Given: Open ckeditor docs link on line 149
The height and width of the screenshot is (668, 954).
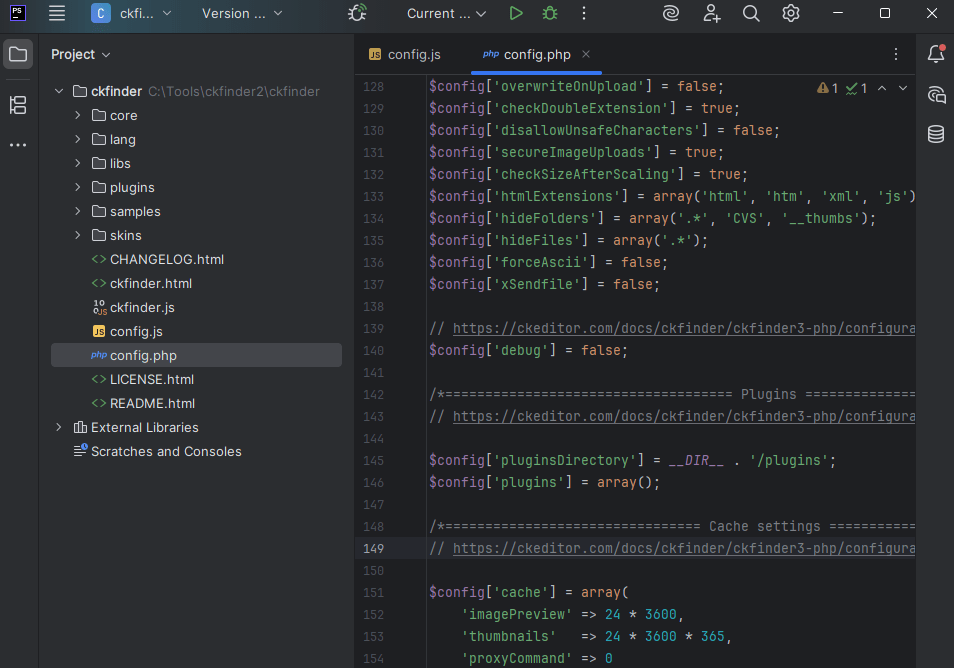Looking at the screenshot, I should pos(684,549).
